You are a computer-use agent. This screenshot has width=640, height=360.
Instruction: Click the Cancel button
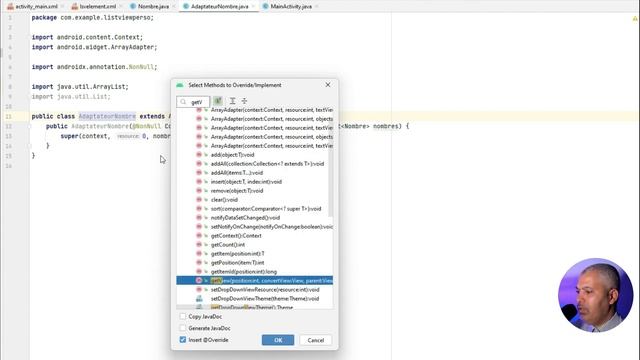(316, 340)
